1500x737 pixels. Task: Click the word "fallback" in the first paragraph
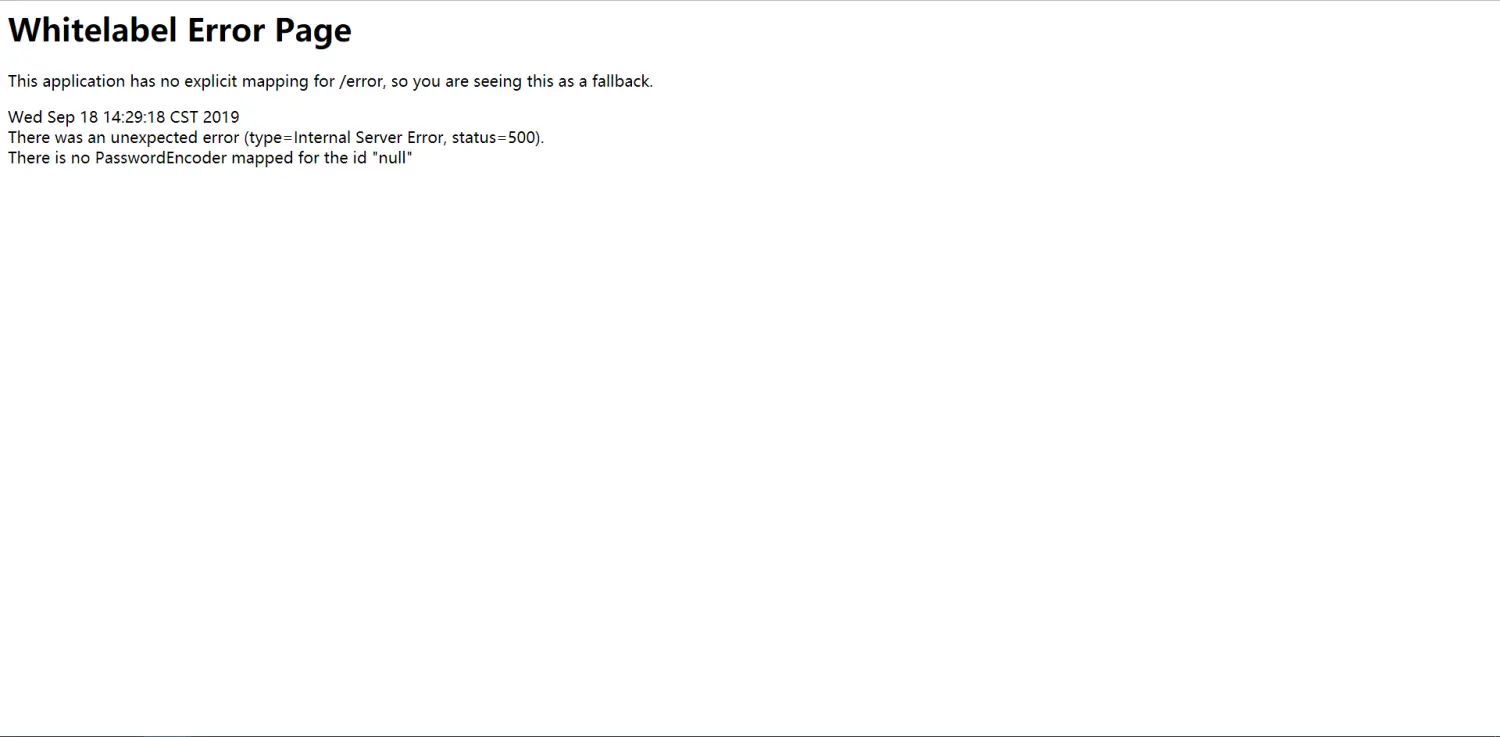tap(620, 82)
